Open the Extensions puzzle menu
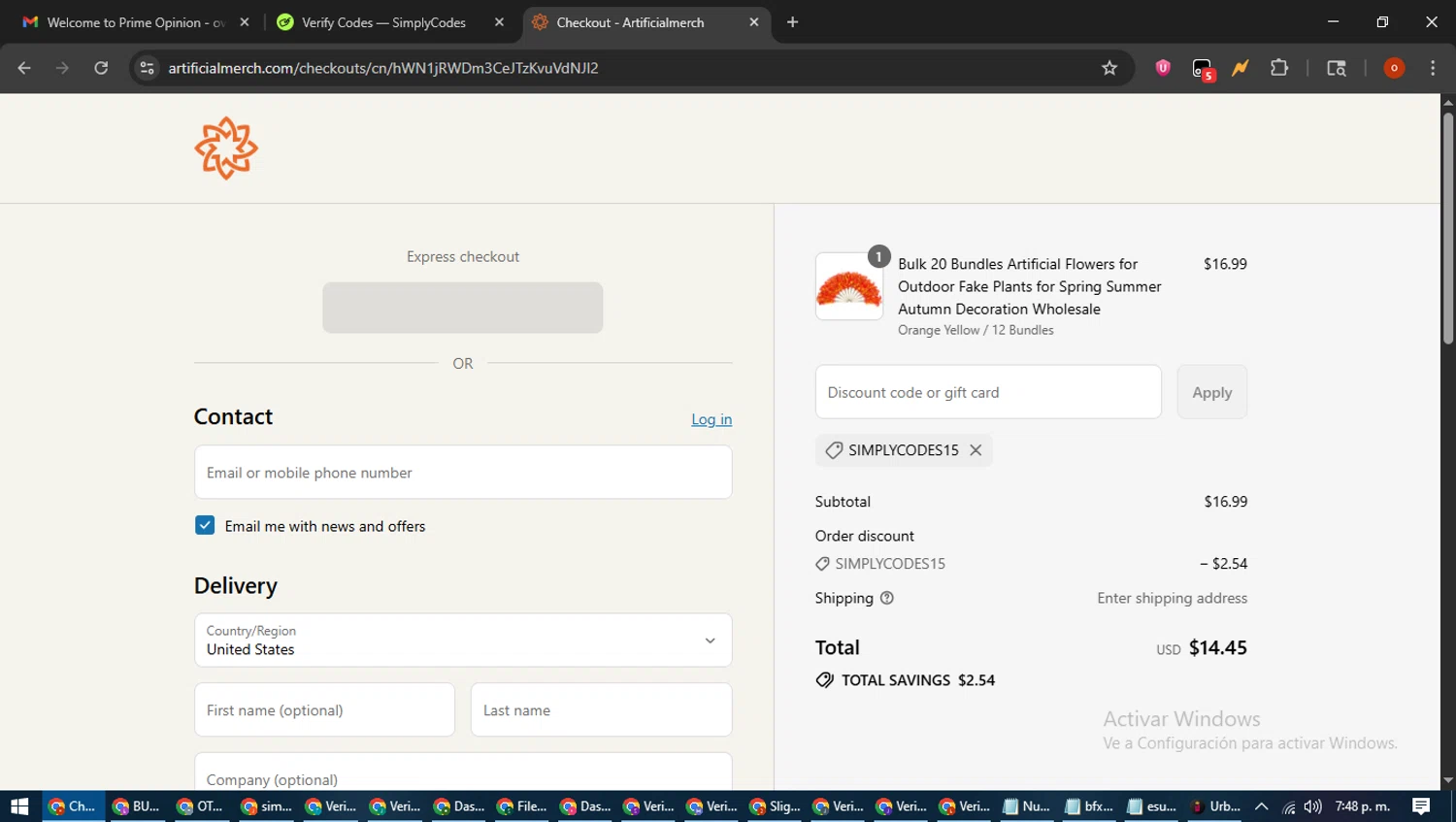1456x822 pixels. pyautogui.click(x=1279, y=68)
